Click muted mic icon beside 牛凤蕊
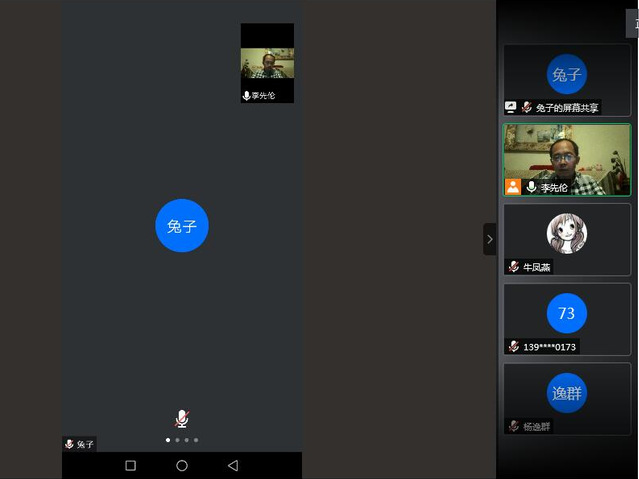The image size is (639, 479). [514, 267]
